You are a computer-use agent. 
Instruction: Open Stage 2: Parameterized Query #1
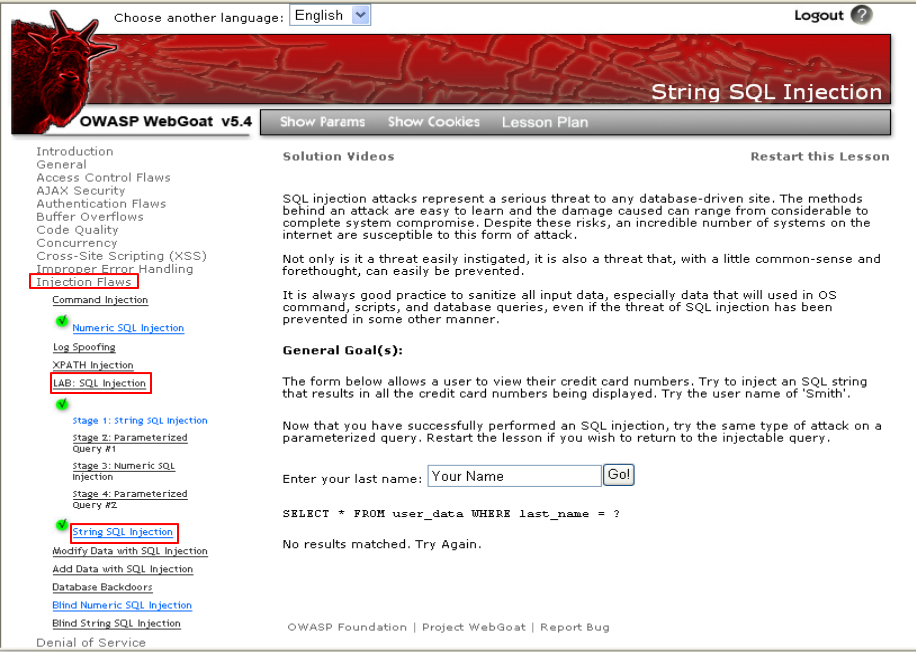tap(130, 443)
